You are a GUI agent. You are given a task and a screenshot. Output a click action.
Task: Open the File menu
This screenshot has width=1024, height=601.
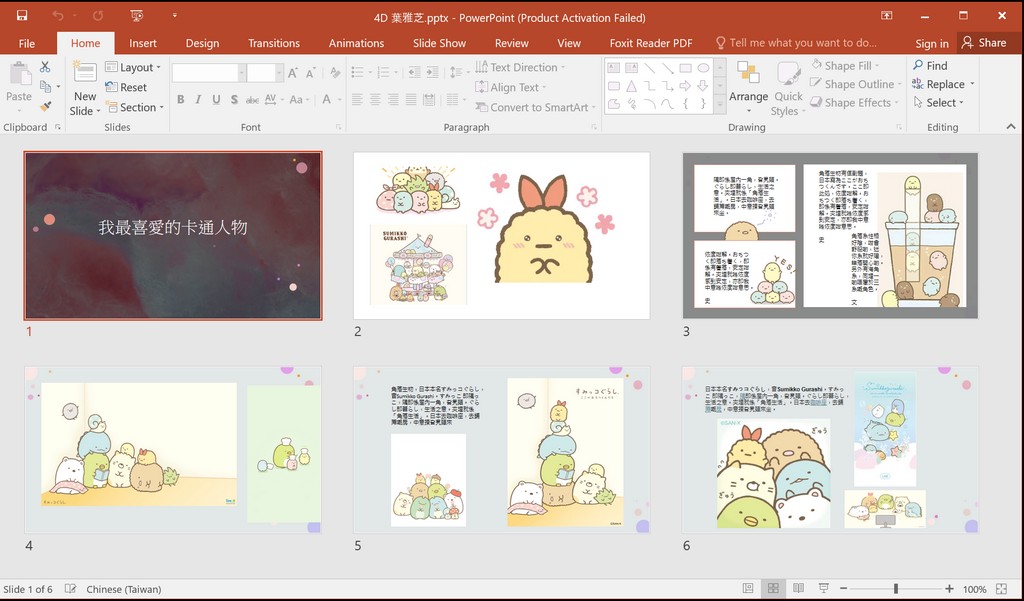[x=27, y=43]
